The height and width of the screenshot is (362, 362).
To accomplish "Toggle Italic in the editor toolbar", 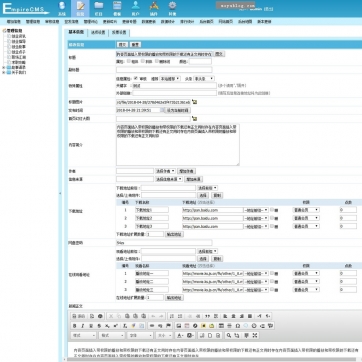I will click(x=83, y=326).
